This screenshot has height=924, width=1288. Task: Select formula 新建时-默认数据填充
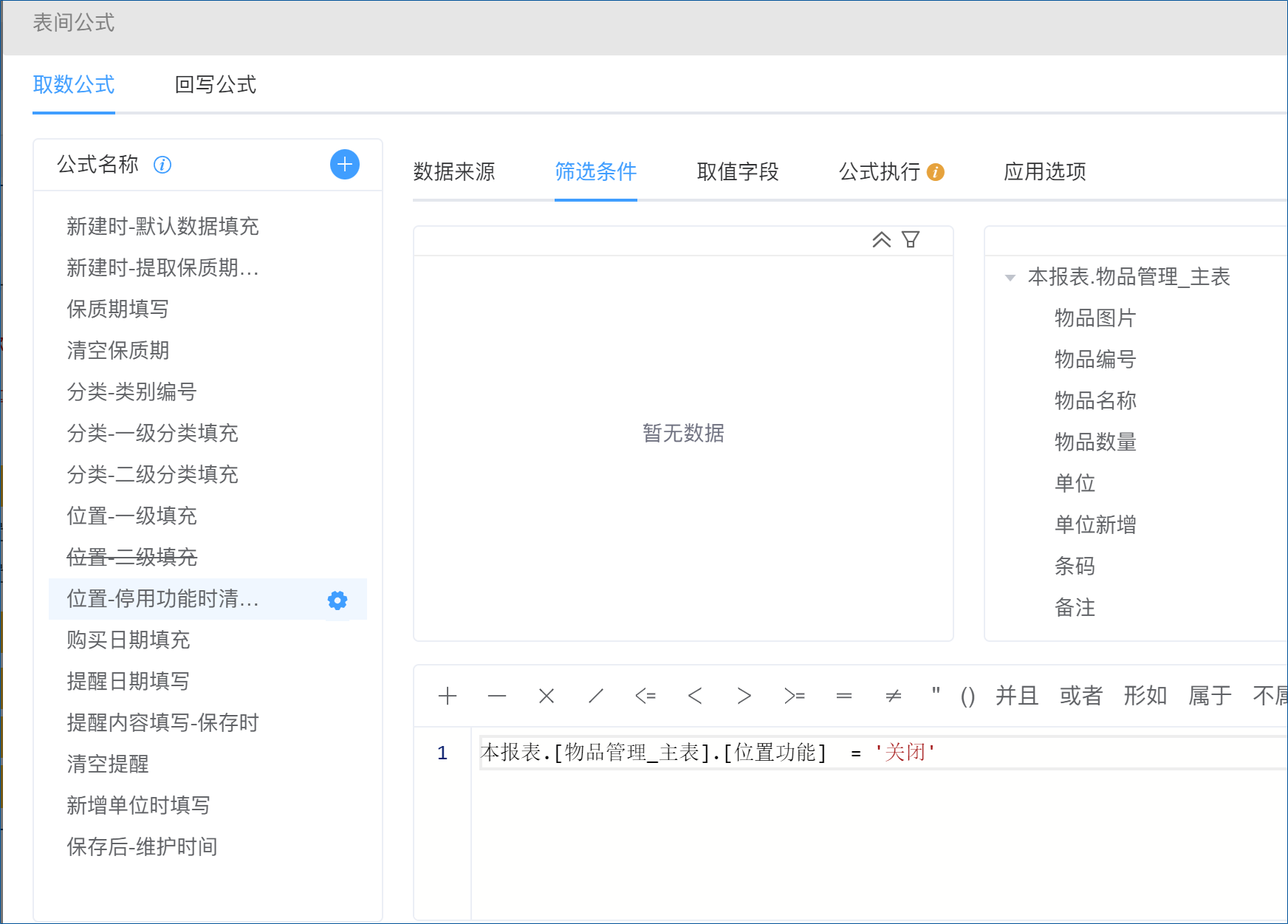tap(208, 226)
